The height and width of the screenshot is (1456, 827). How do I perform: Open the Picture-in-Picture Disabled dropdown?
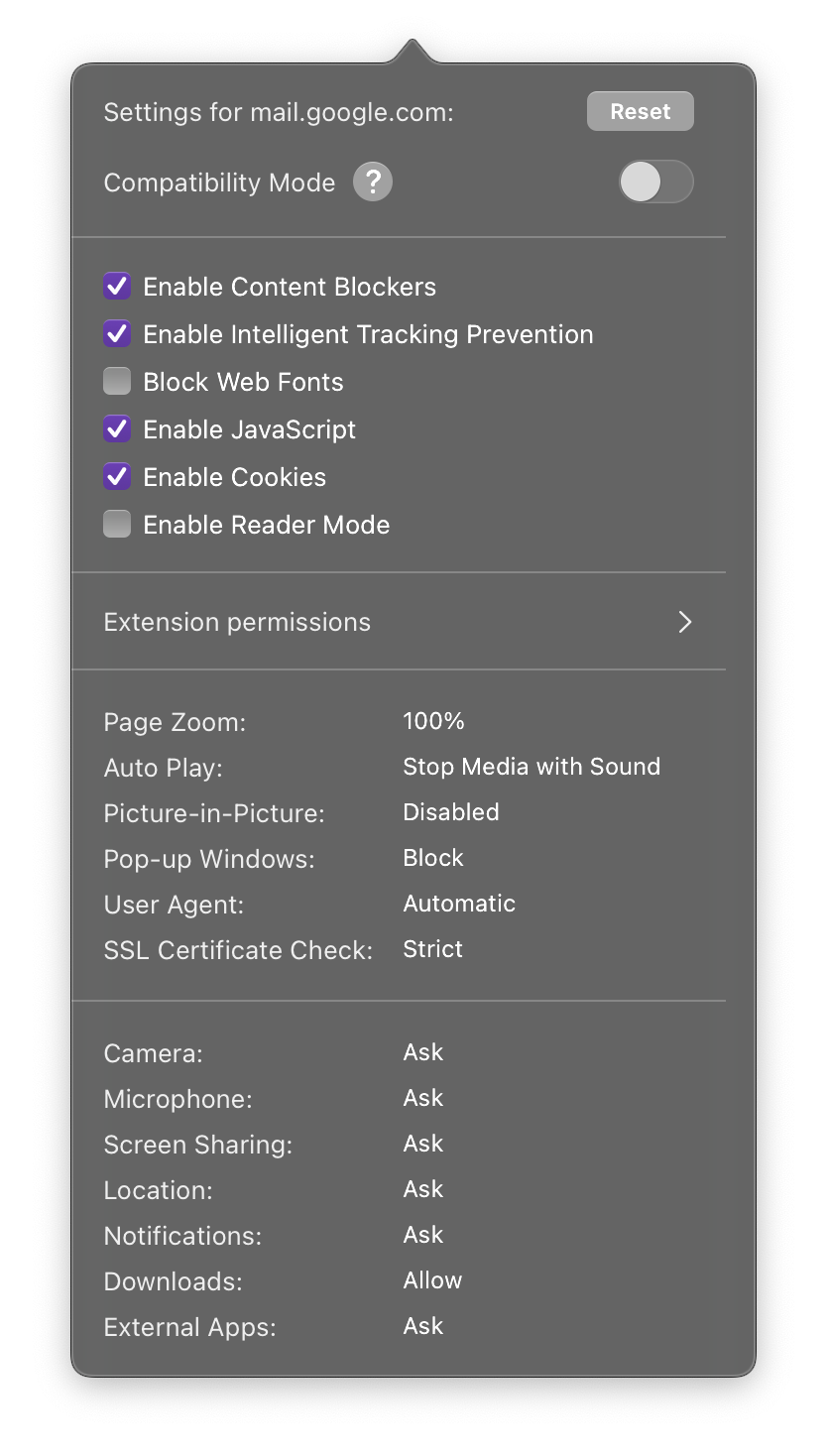coord(450,812)
